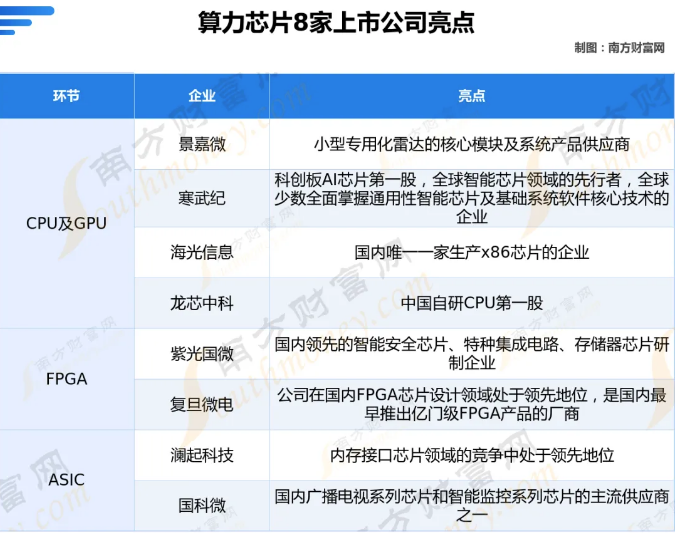This screenshot has width=677, height=533.
Task: Click the ASIC category cell
Action: coord(66,479)
